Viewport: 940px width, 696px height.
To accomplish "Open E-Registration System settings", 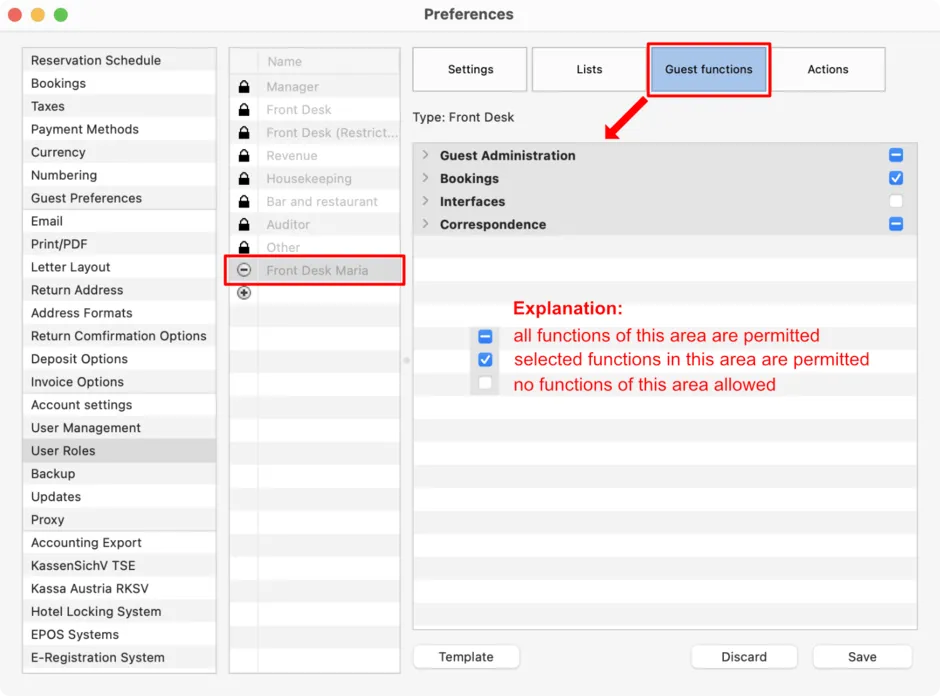I will [x=119, y=658].
